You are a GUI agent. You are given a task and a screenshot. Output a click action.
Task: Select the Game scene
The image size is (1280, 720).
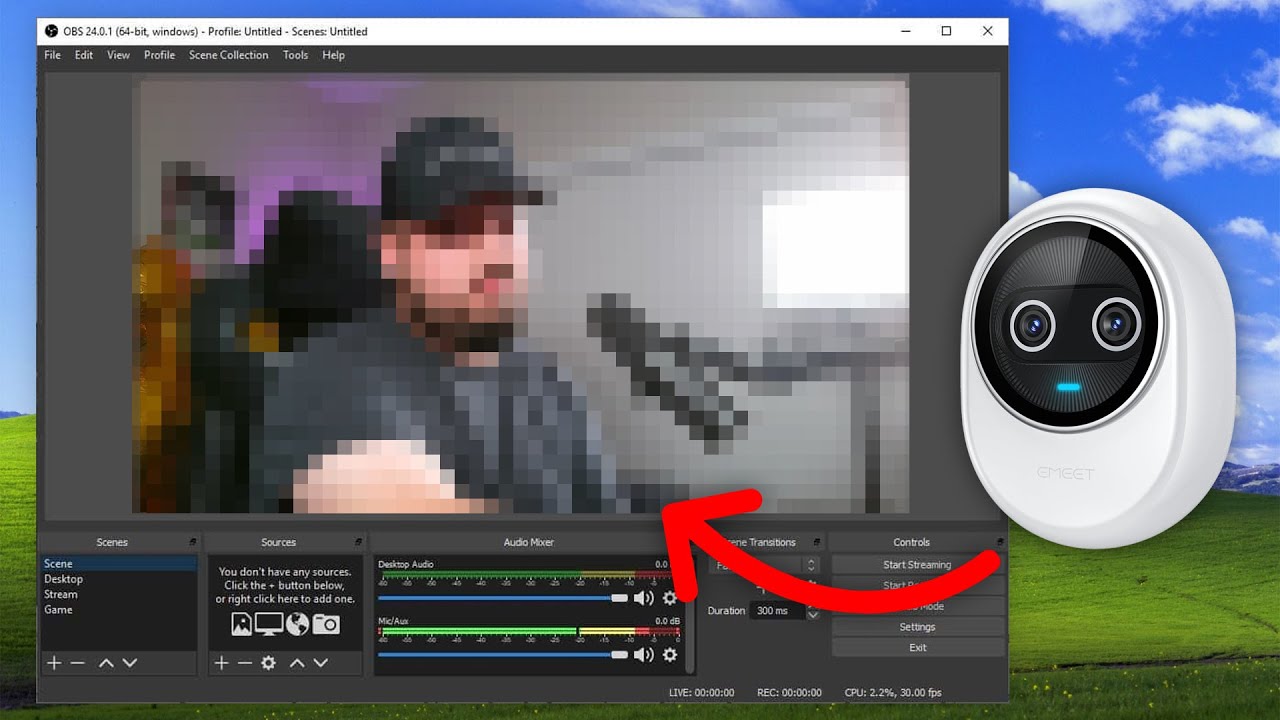click(x=118, y=609)
